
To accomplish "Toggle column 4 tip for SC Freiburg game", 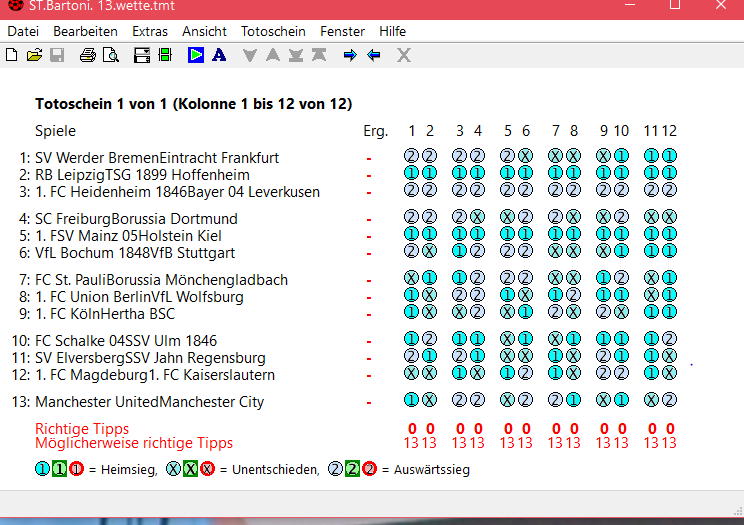I will 477,217.
